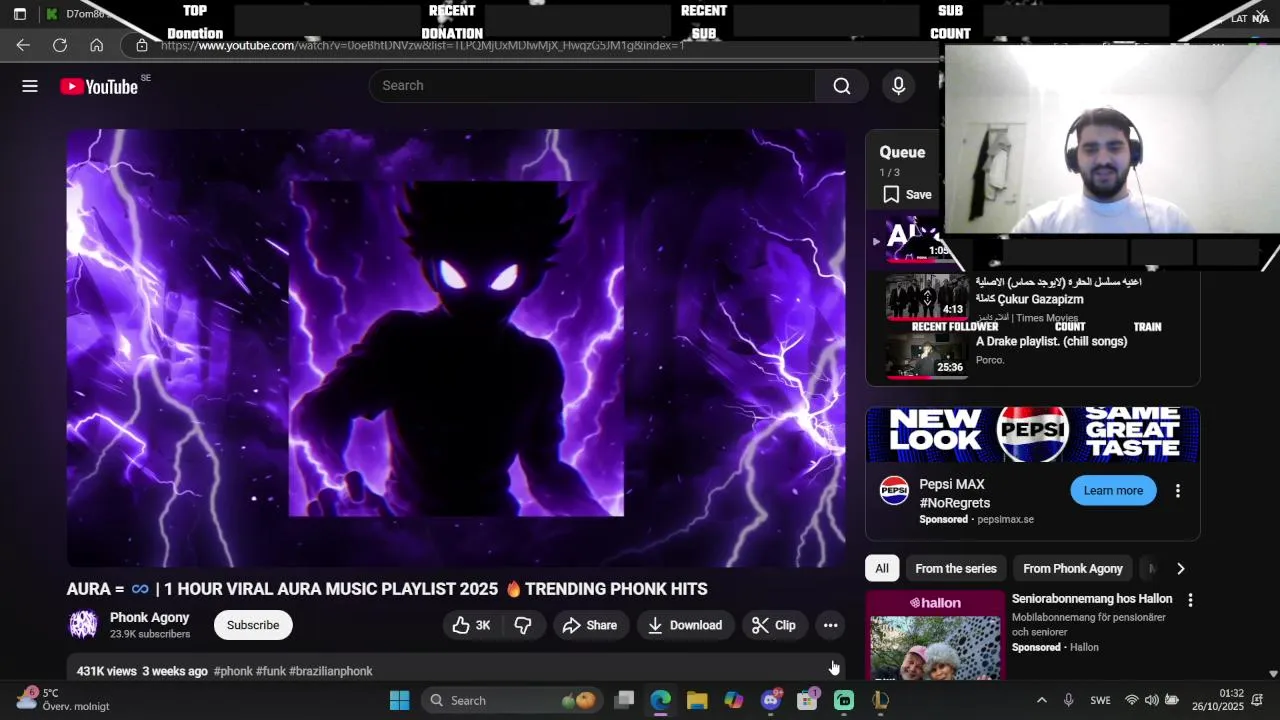This screenshot has width=1280, height=720.
Task: Like the video with thumbs up 3K
Action: click(472, 625)
